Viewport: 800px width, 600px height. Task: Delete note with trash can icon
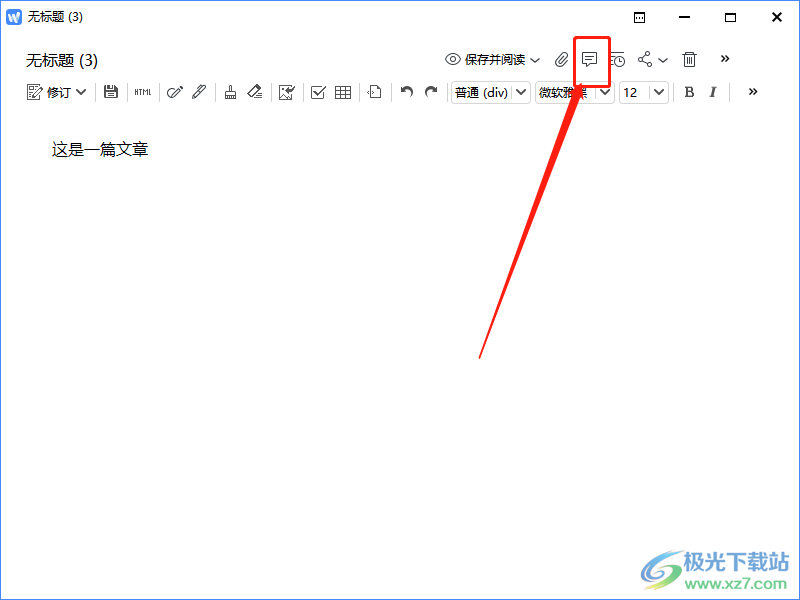pos(689,59)
